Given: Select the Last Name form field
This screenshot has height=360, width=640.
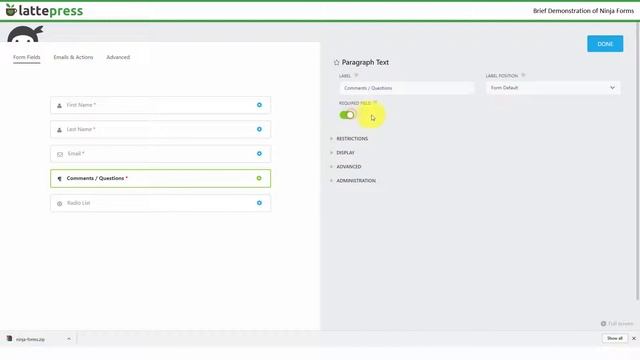Looking at the screenshot, I should pyautogui.click(x=160, y=129).
